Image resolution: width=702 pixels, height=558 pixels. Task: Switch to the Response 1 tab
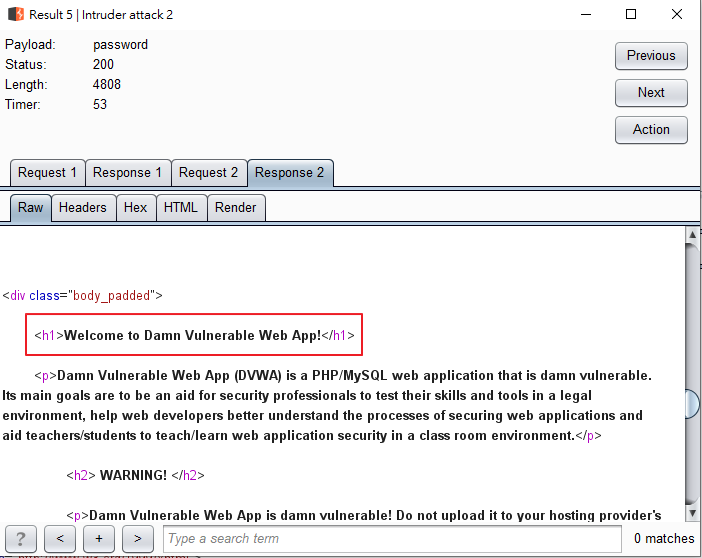(x=128, y=173)
